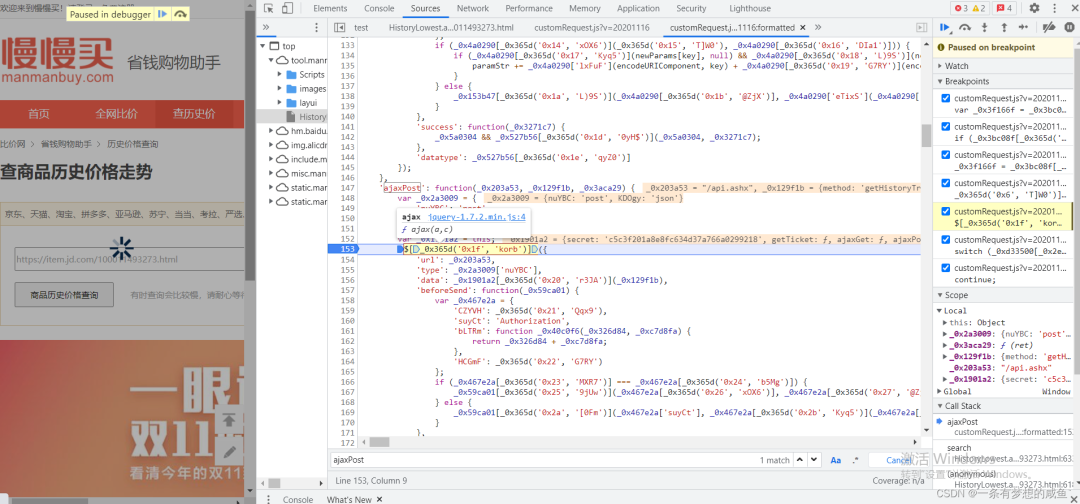The image size is (1080, 504).
Task: Activate the inspect element picker
Action: [x=269, y=8]
